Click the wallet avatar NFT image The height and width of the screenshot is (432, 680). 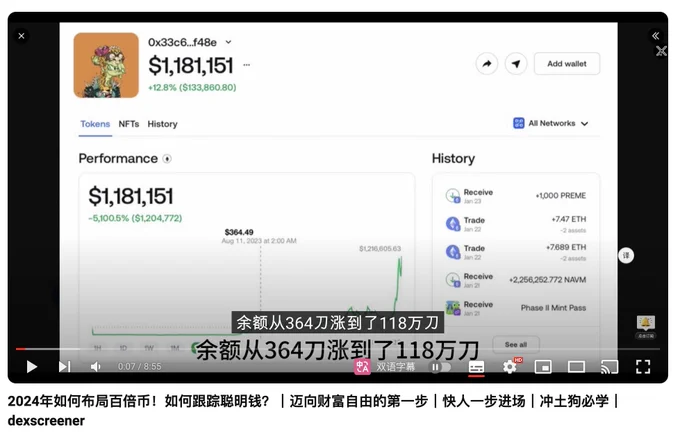click(106, 65)
